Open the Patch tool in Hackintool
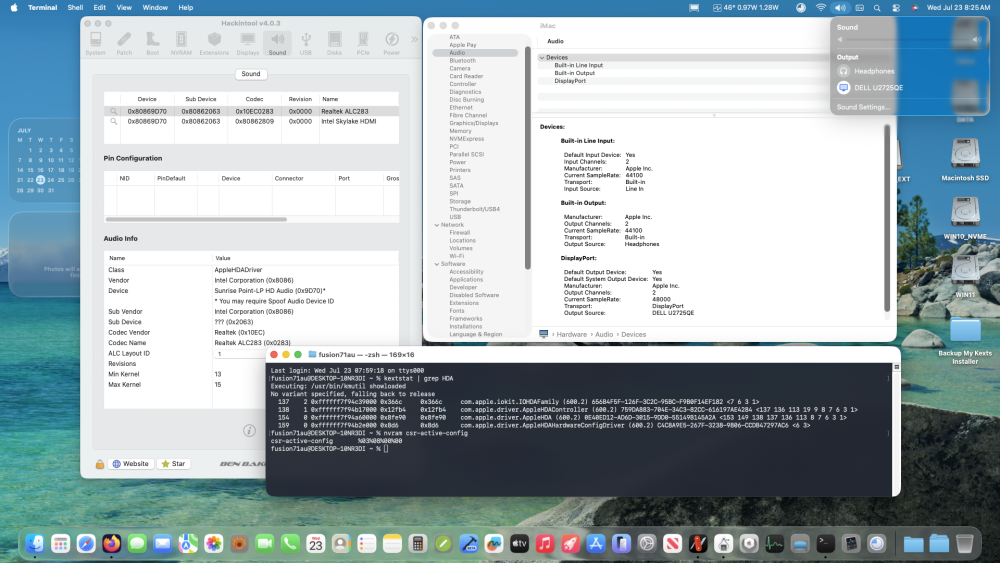Screen dimensions: 1000x563 pyautogui.click(x=124, y=43)
